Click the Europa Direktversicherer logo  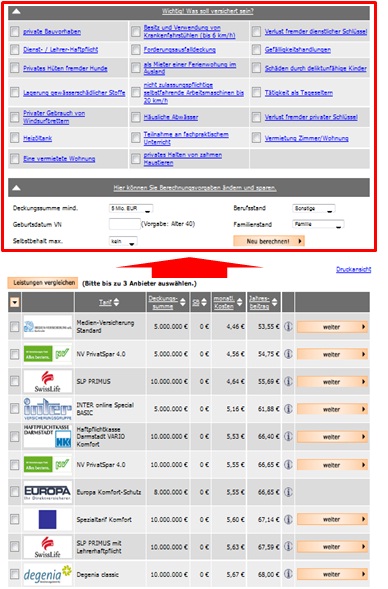tap(48, 492)
